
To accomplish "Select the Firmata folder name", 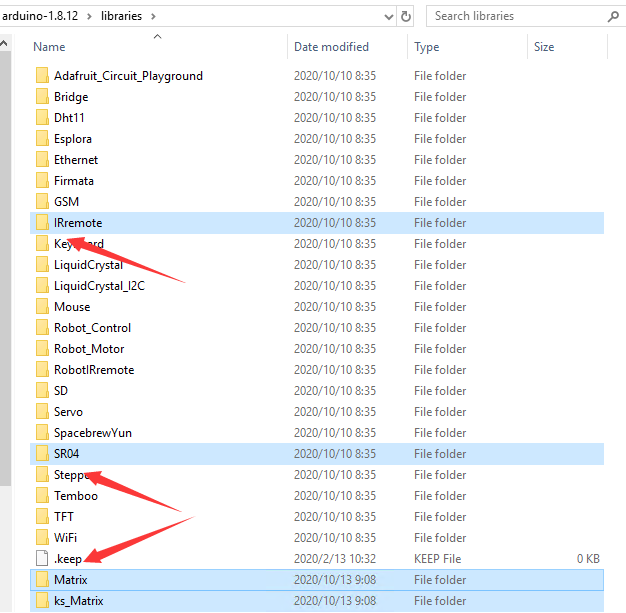I will (x=74, y=181).
